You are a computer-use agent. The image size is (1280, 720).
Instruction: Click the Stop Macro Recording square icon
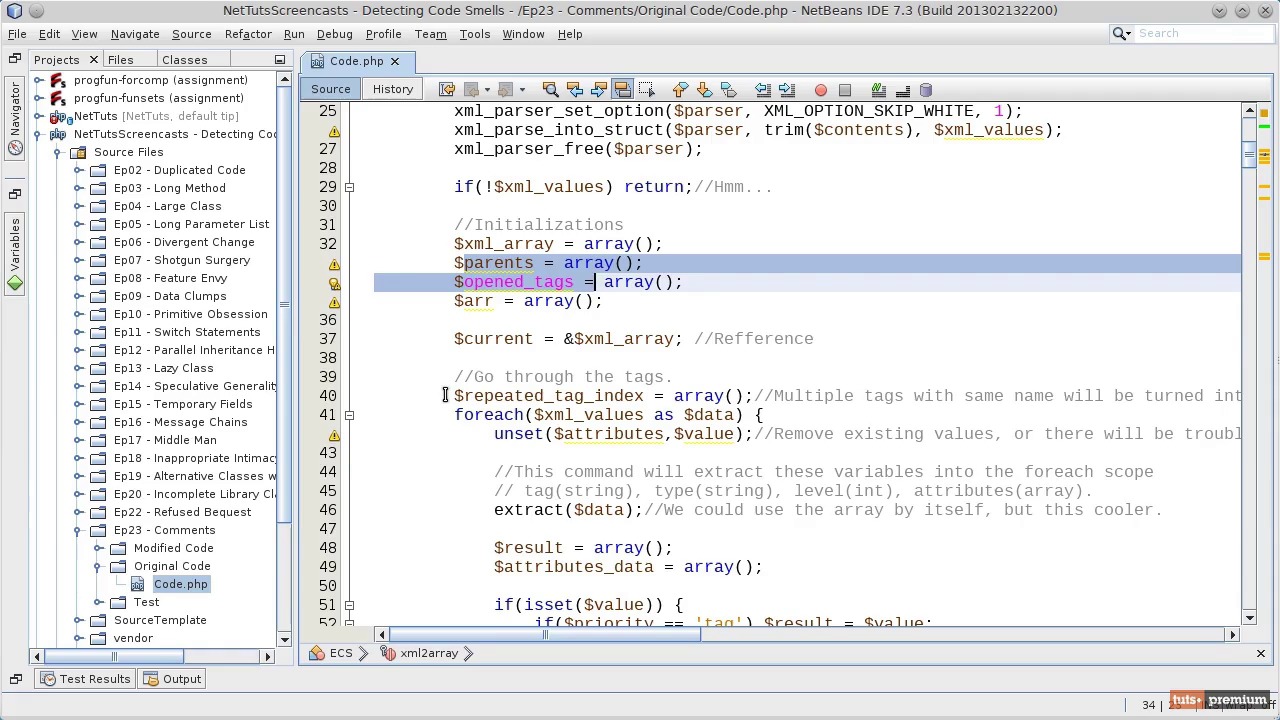[x=845, y=90]
